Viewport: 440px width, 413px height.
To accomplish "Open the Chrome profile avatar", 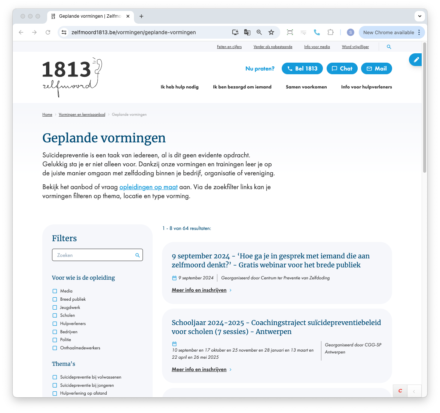I will click(x=350, y=32).
